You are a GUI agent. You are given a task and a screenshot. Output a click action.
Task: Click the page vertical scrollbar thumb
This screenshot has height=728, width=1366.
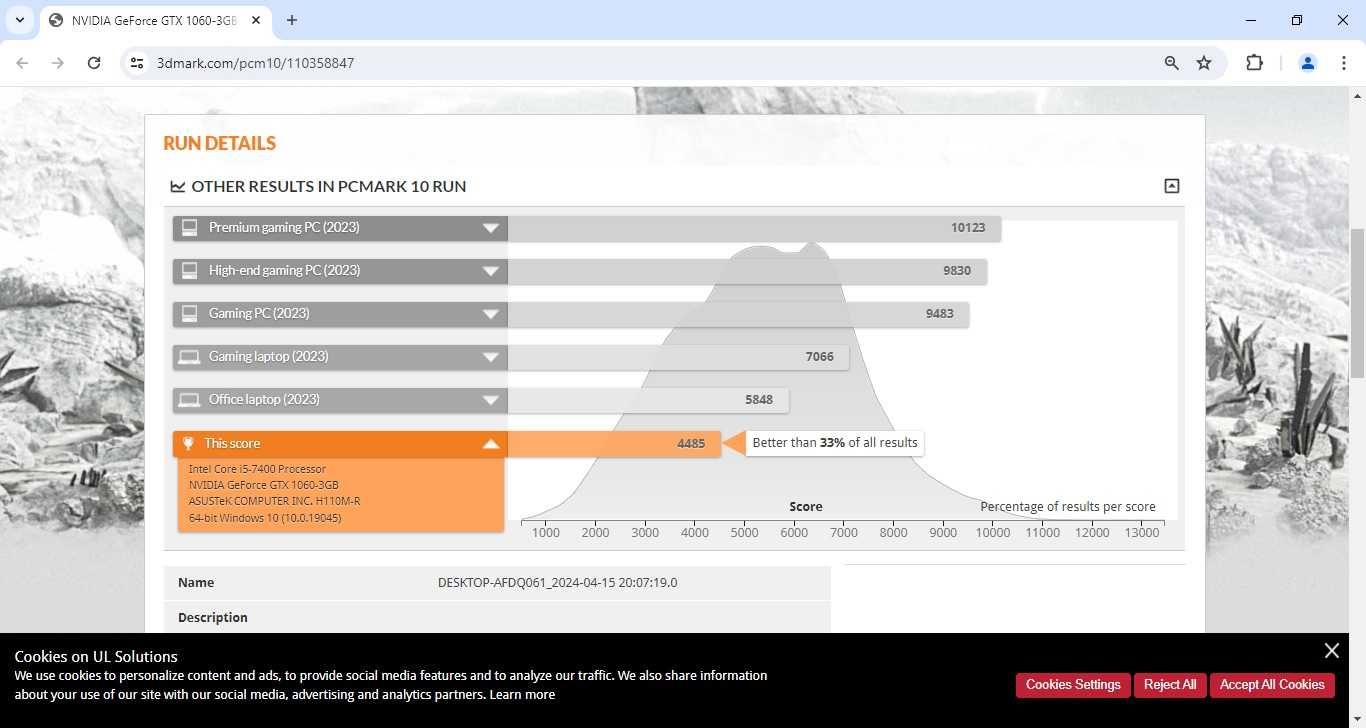(1357, 303)
